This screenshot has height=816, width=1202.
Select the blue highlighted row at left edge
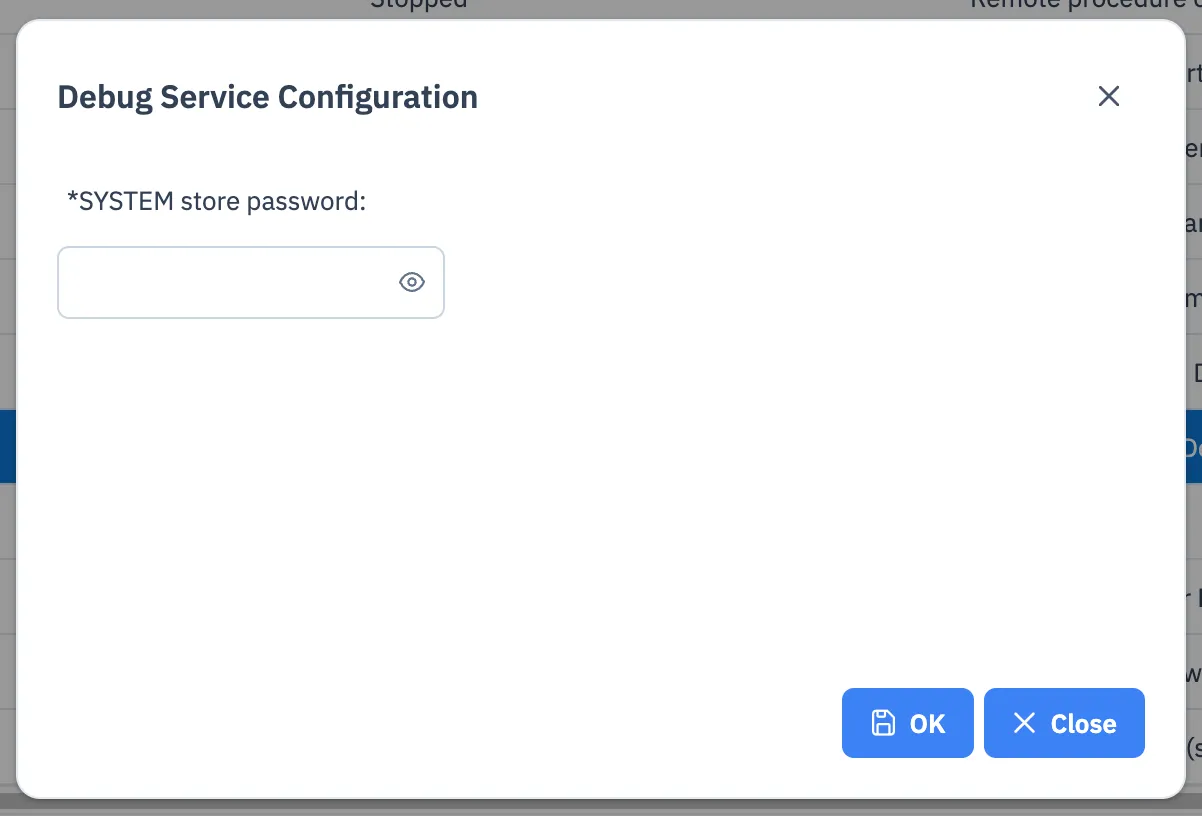[8, 446]
